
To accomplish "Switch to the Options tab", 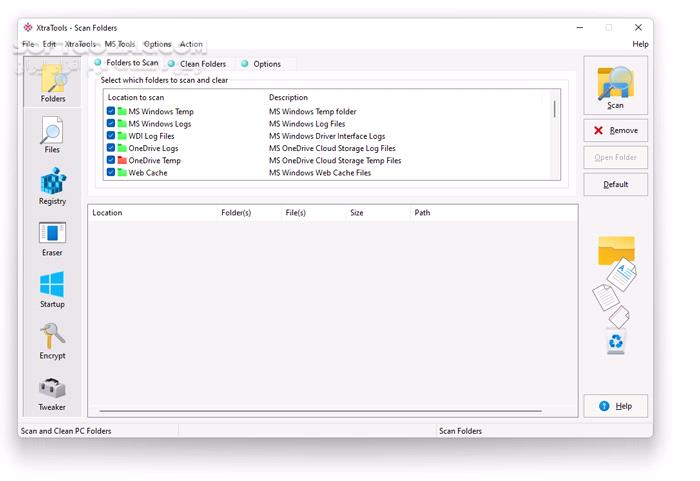I will [x=266, y=64].
